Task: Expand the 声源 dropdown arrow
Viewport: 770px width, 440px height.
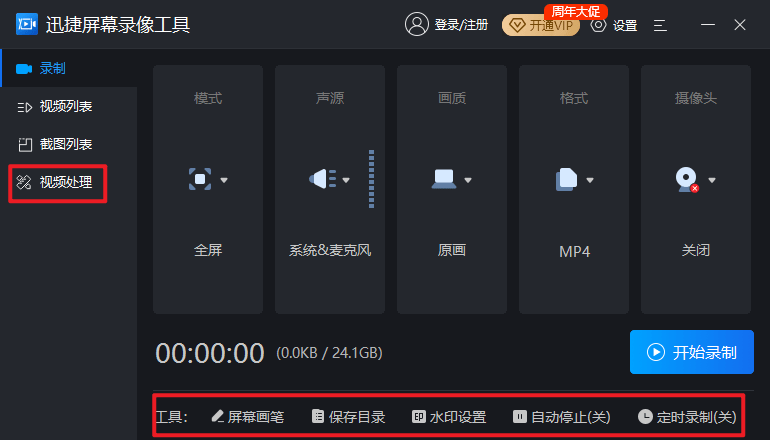Action: click(x=346, y=180)
